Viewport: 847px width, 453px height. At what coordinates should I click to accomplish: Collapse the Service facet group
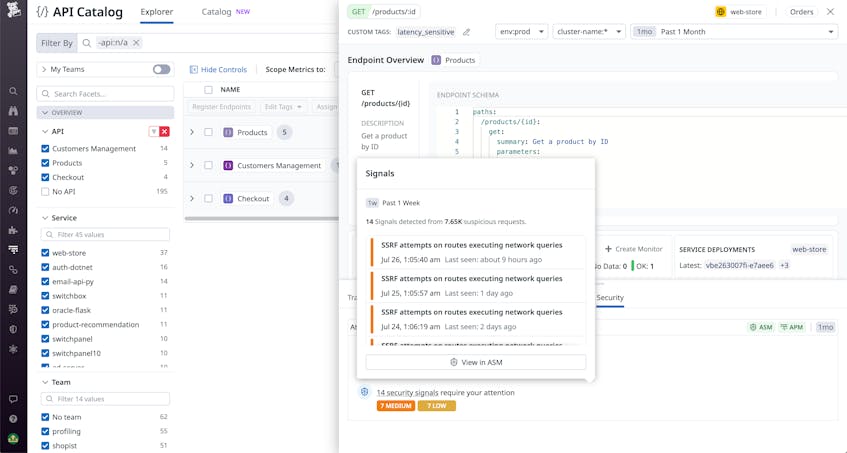click(45, 218)
